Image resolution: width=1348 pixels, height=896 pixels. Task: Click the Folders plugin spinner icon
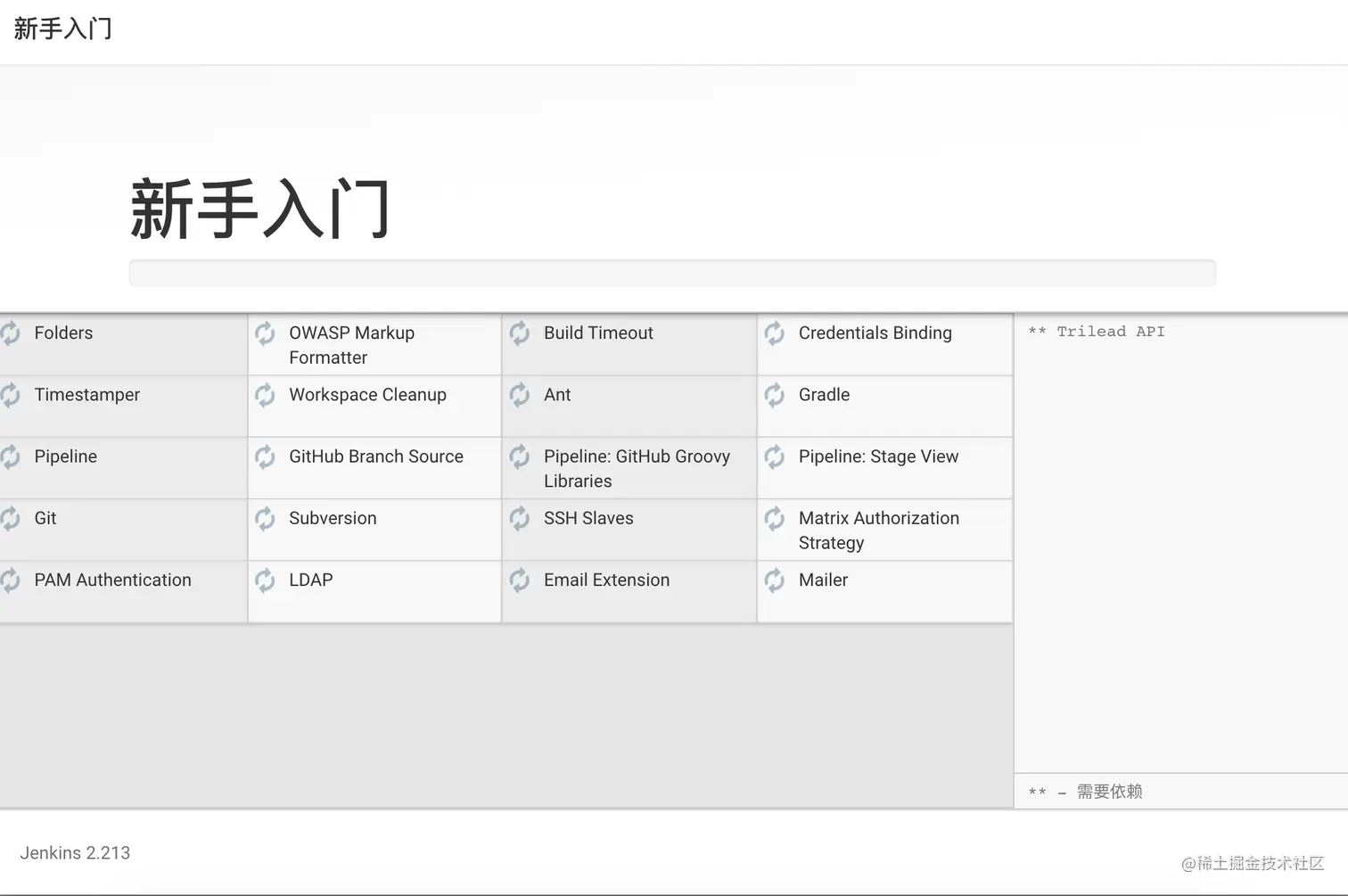[x=11, y=333]
